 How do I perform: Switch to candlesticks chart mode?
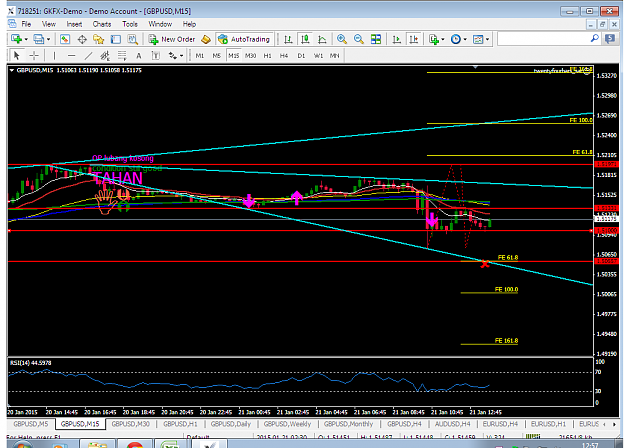coord(305,39)
